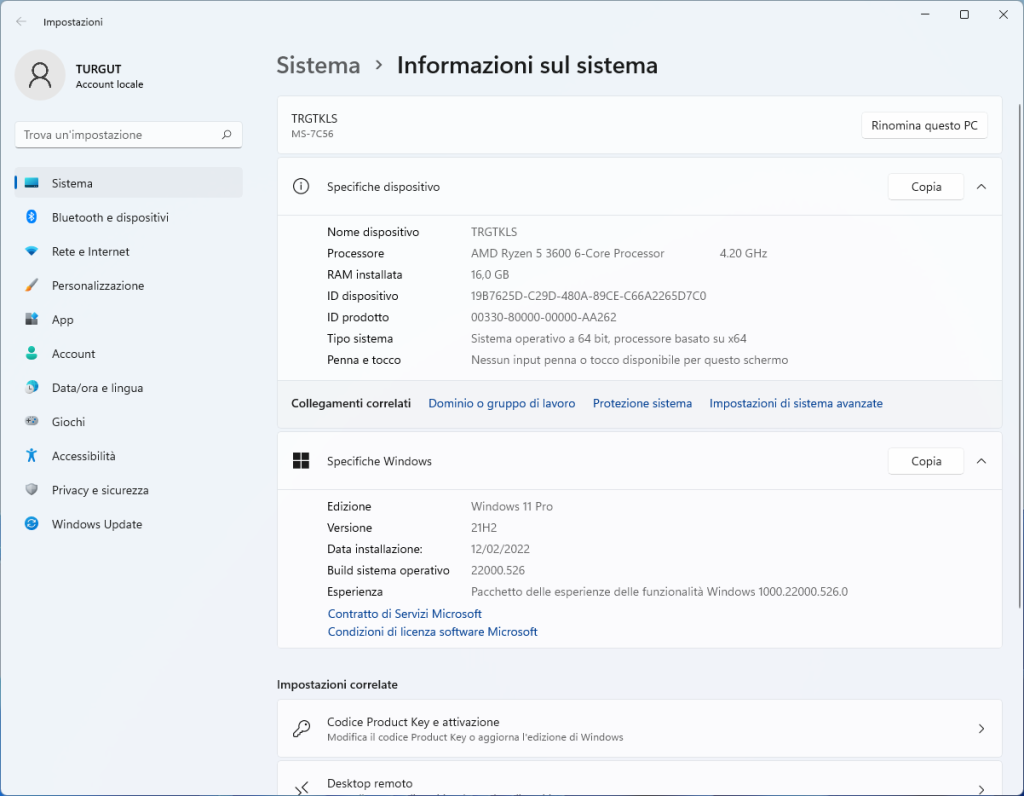The width and height of the screenshot is (1024, 796).
Task: Click the Rinomina questo PC button
Action: point(924,126)
